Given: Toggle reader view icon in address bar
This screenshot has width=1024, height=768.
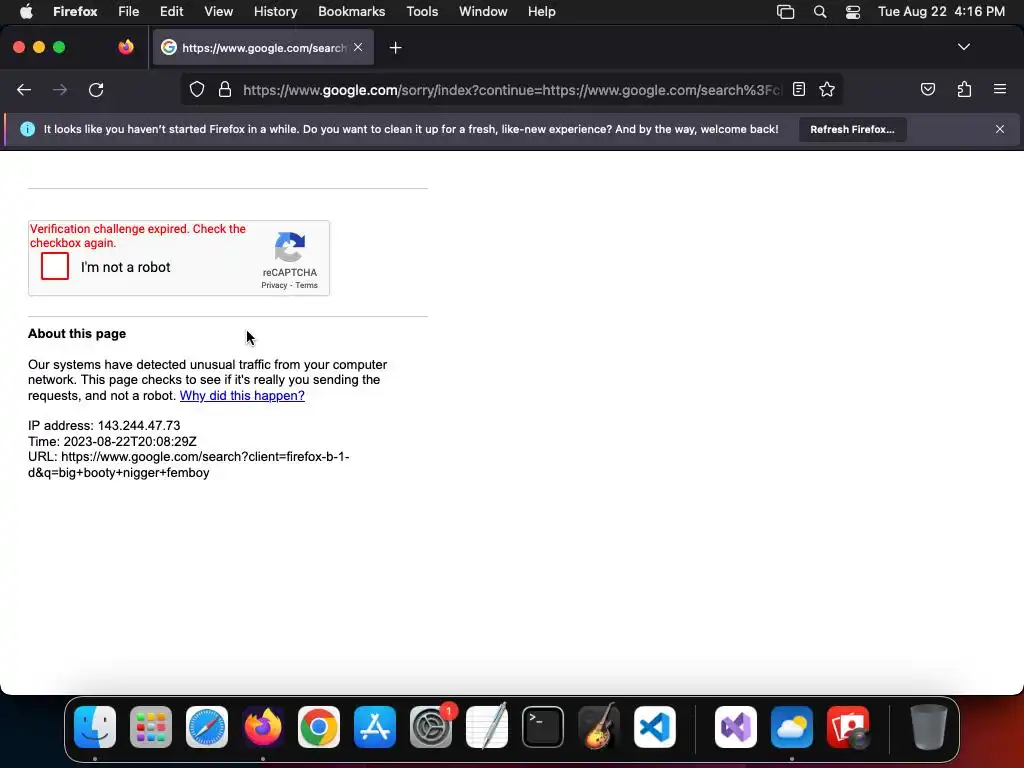Looking at the screenshot, I should 799,89.
